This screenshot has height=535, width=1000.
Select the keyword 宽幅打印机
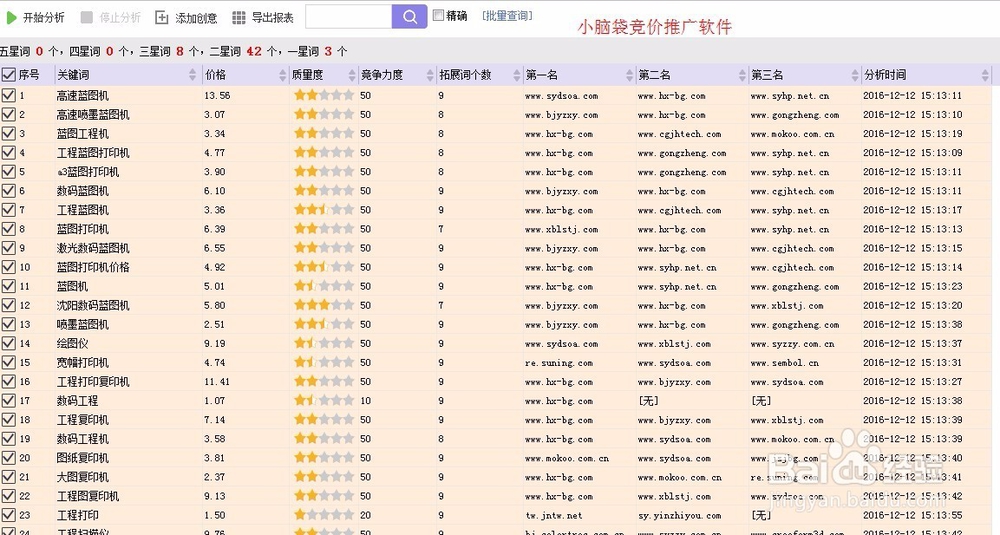pyautogui.click(x=82, y=362)
